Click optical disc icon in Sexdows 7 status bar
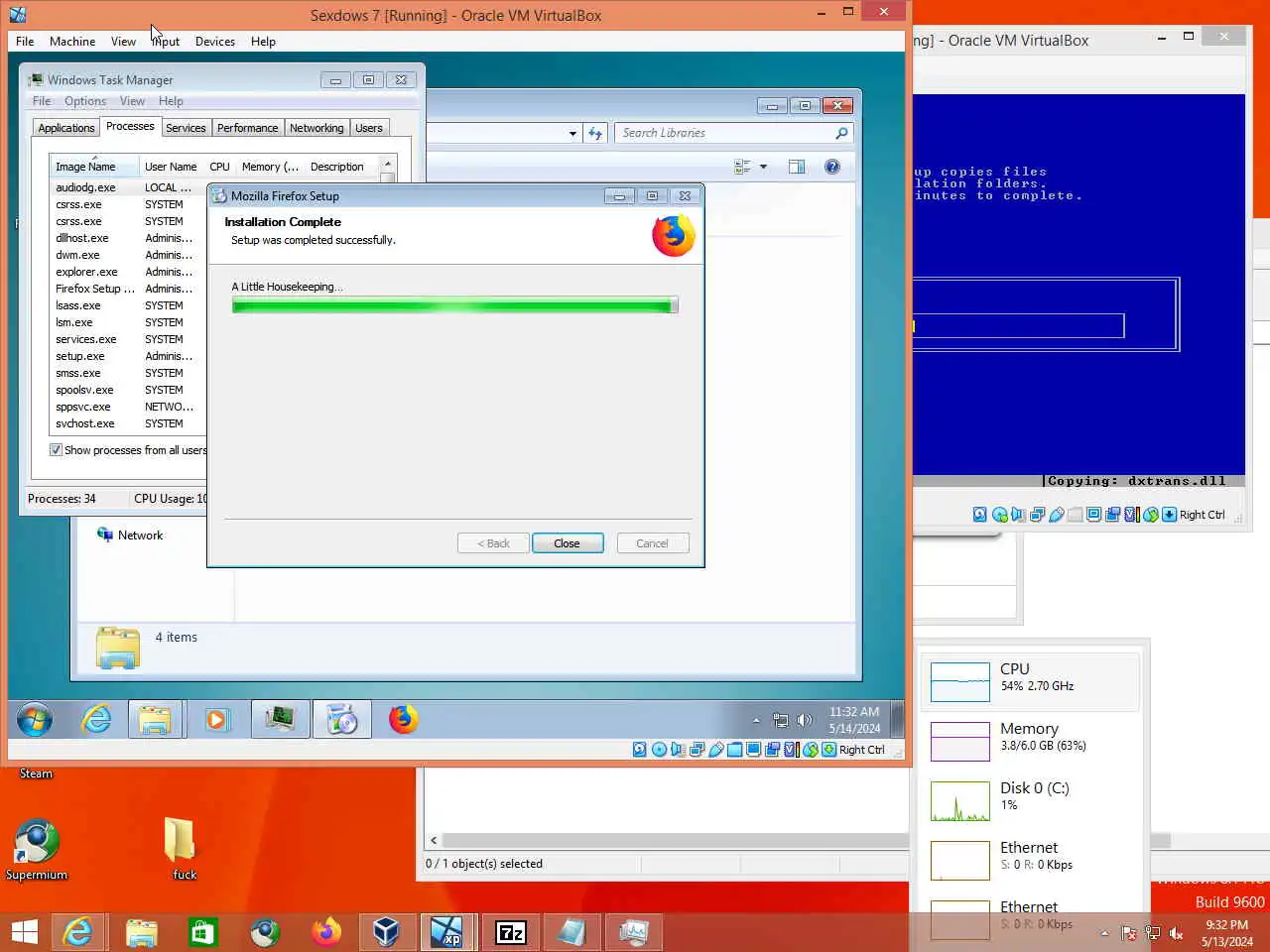 [x=659, y=750]
